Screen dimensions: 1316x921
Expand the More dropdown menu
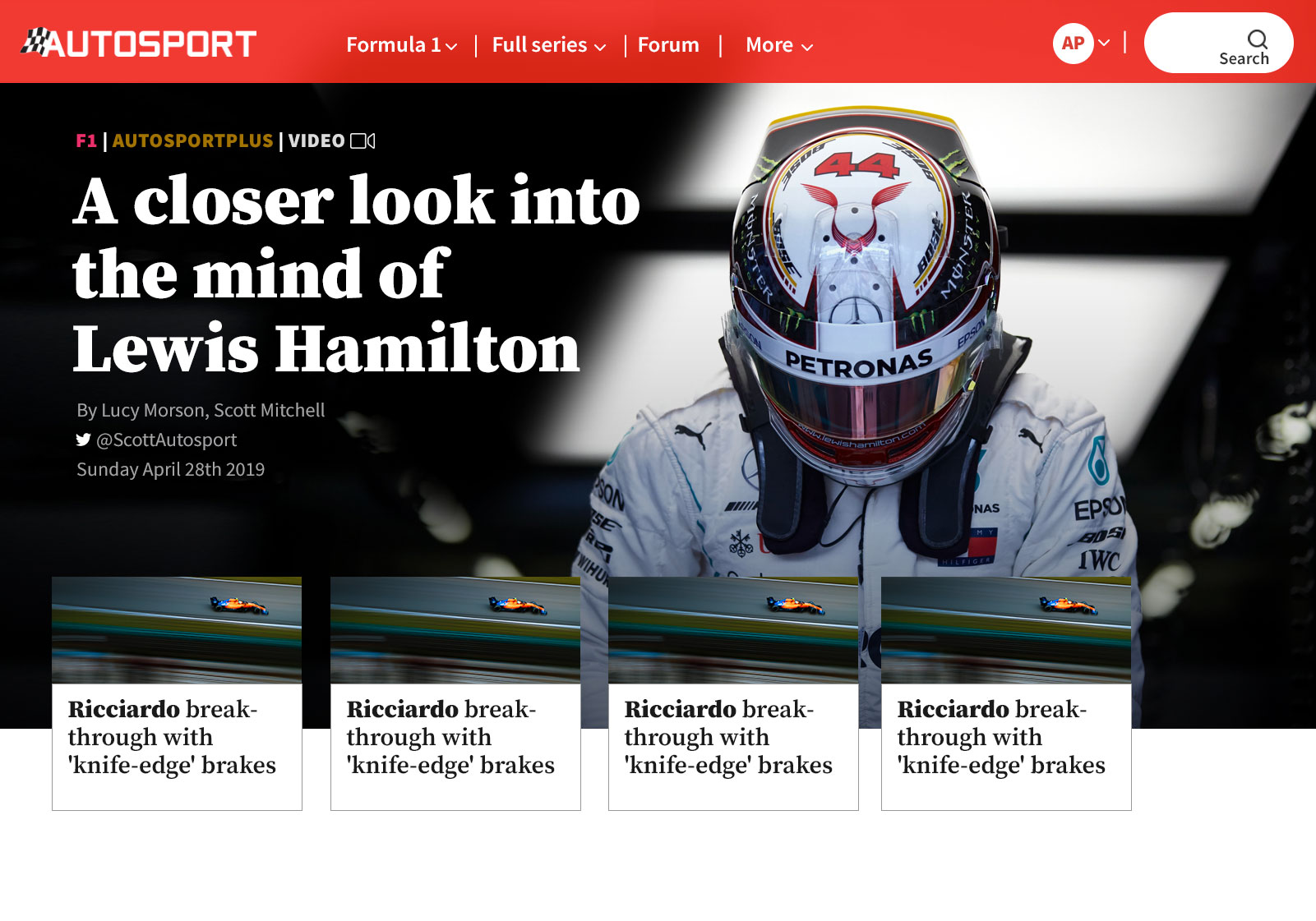(x=778, y=45)
